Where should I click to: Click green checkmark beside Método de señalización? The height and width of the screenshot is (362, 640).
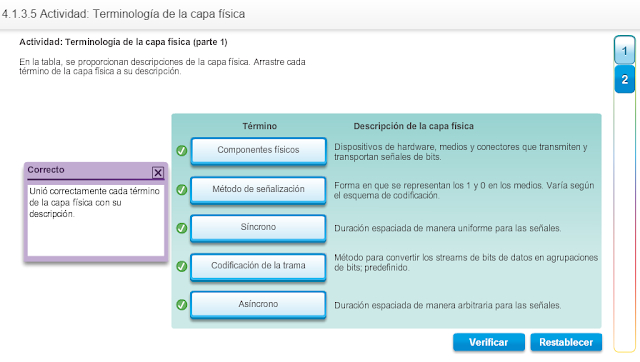tap(182, 190)
